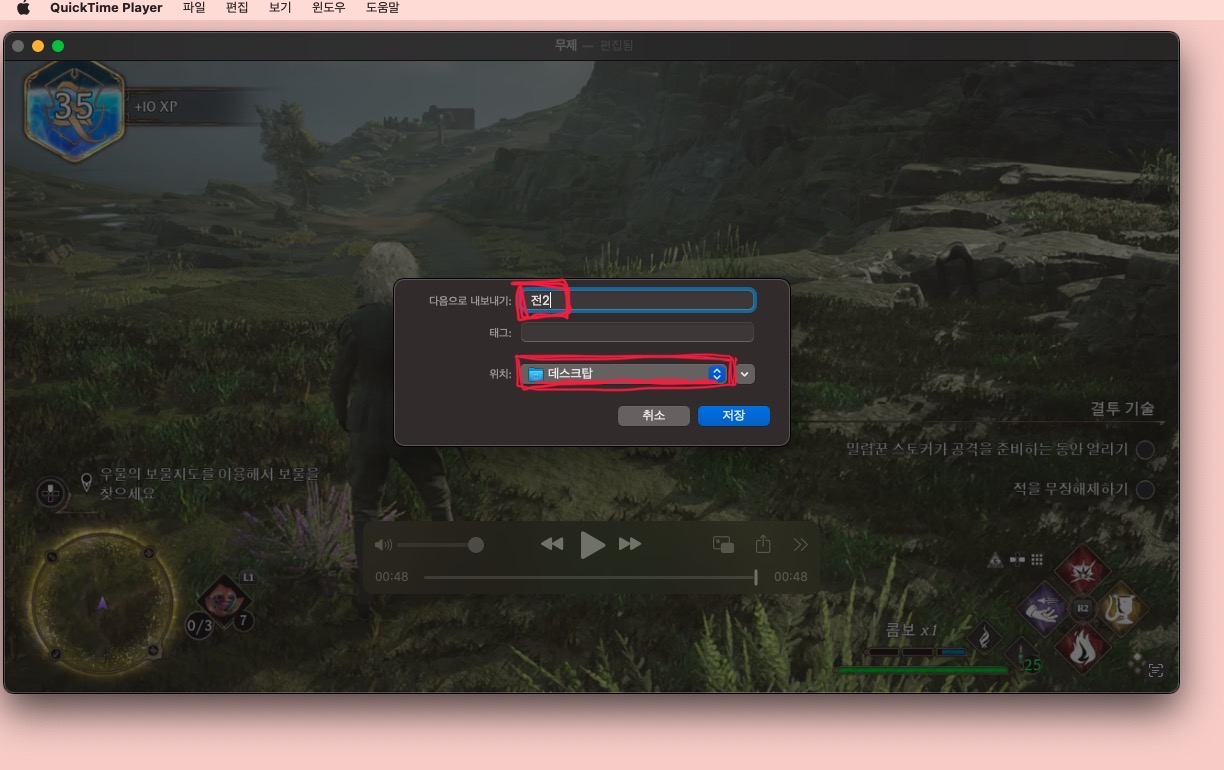Open the QuickTime Player menu

click(x=106, y=8)
